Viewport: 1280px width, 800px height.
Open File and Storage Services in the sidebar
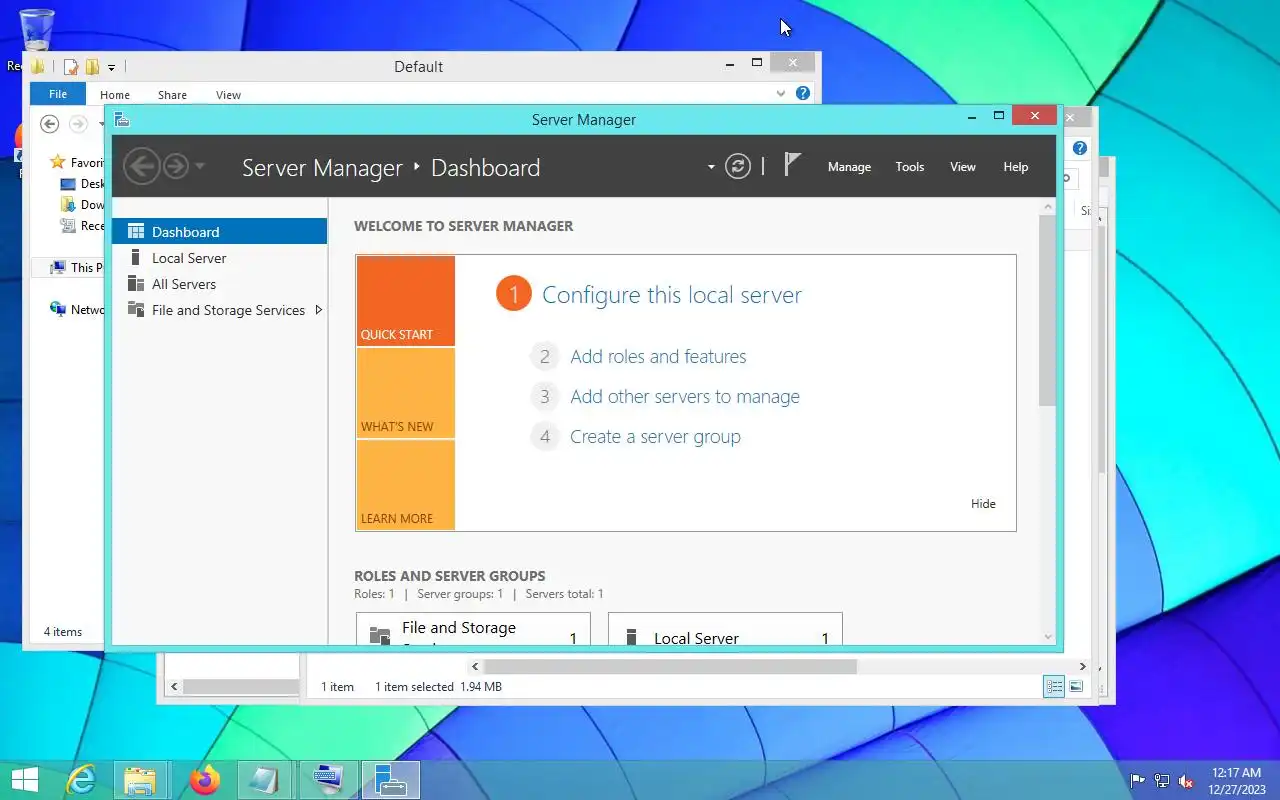coord(219,310)
